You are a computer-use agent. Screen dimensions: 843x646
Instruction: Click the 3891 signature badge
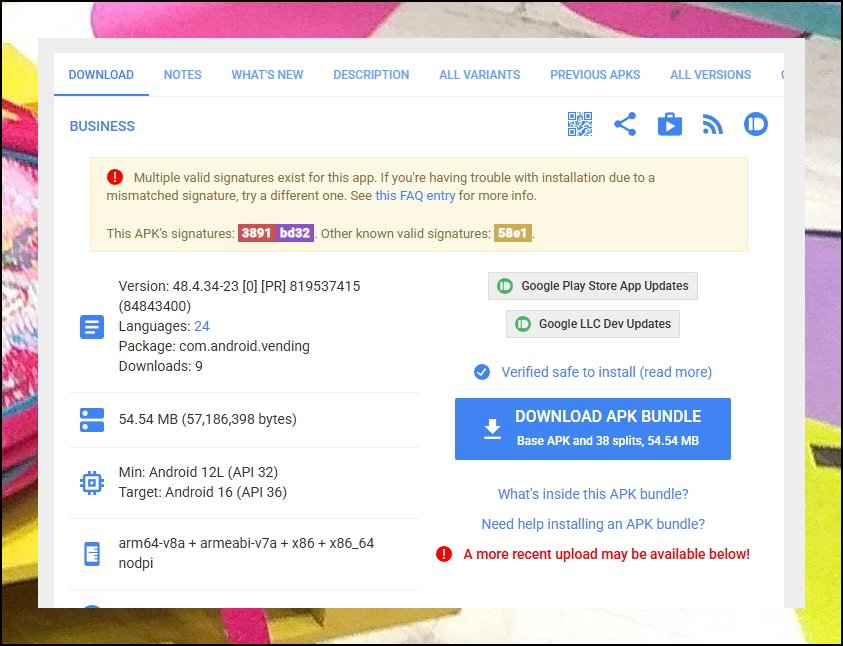point(256,233)
